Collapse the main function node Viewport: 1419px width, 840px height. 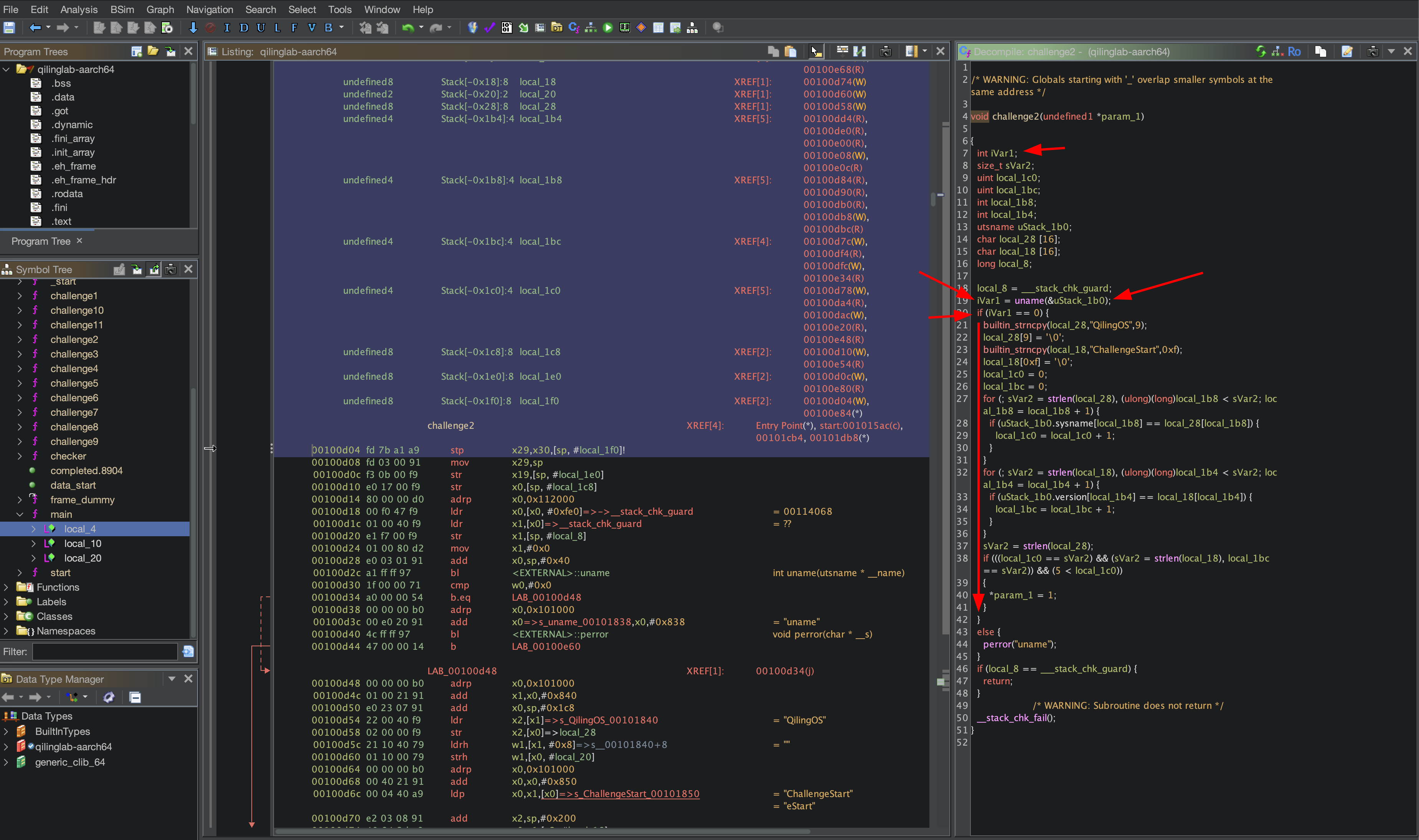click(x=20, y=514)
